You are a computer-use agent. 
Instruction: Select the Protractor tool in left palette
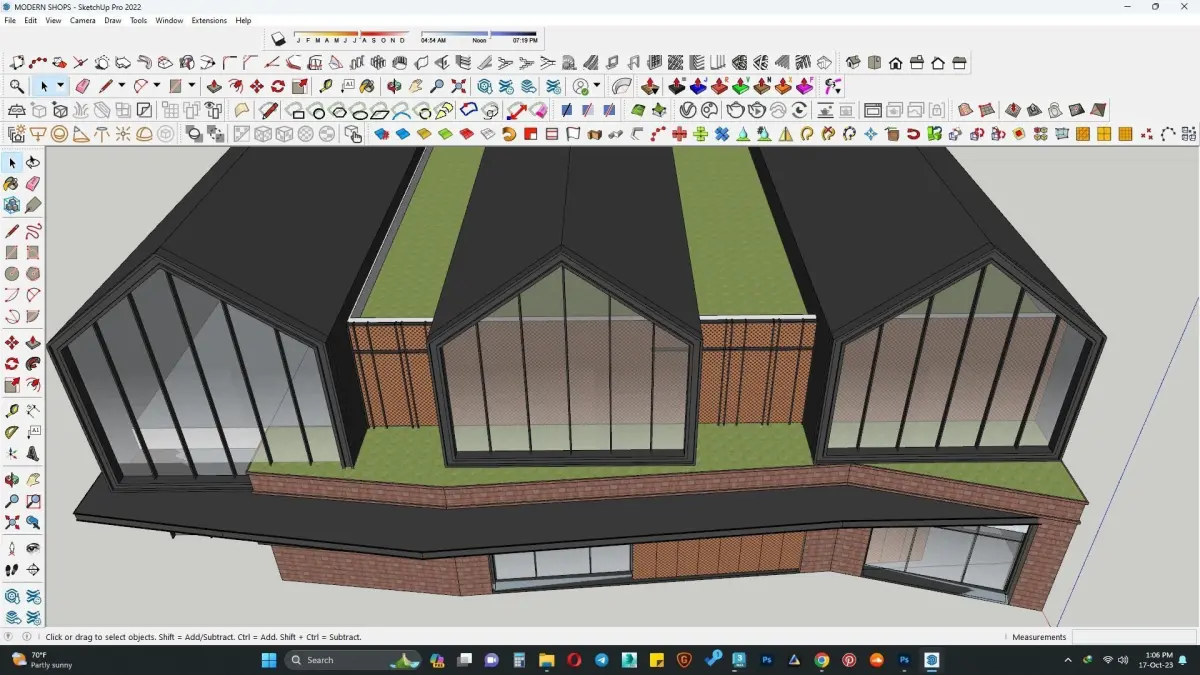tap(12, 432)
